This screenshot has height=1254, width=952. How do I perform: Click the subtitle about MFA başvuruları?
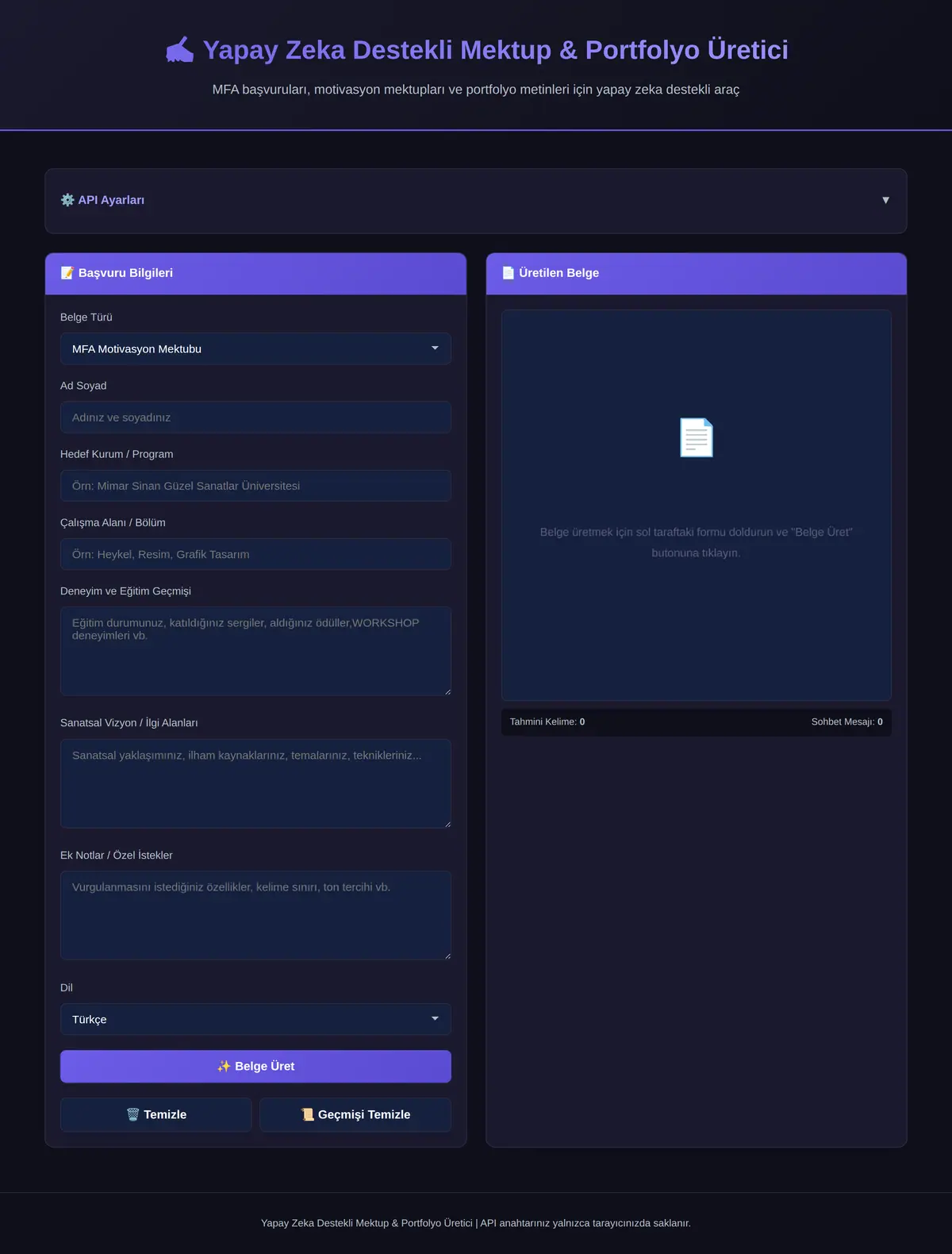tap(476, 90)
